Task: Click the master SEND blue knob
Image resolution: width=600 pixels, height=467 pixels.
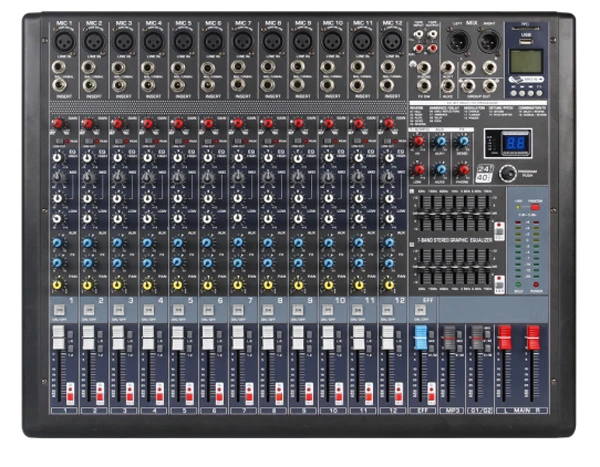Action: (x=463, y=141)
